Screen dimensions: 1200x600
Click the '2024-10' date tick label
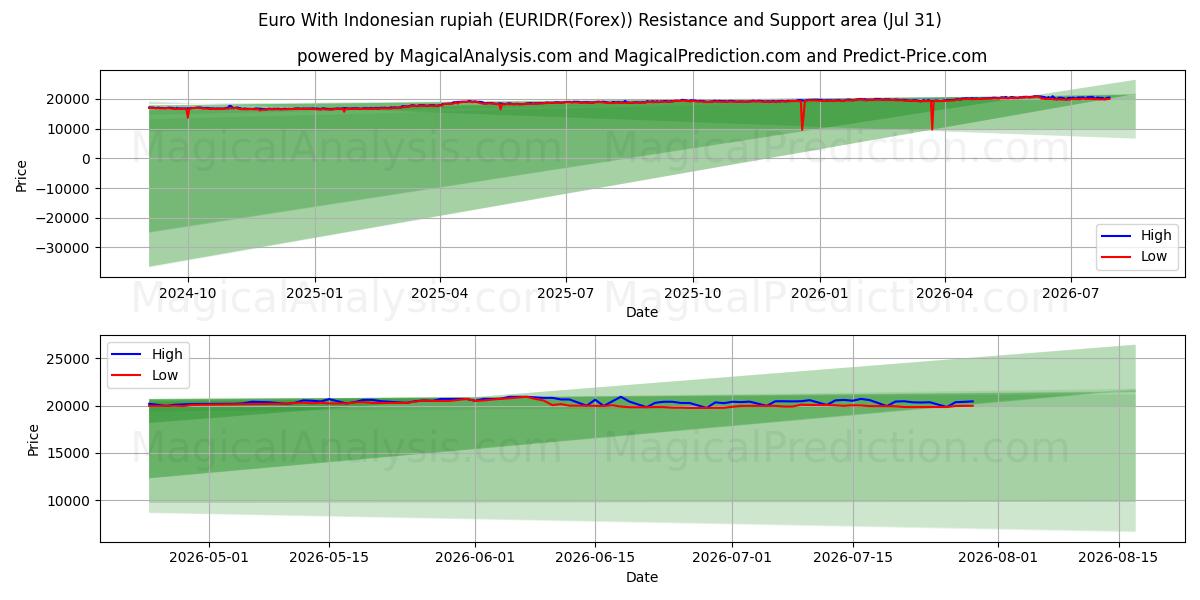pos(188,292)
